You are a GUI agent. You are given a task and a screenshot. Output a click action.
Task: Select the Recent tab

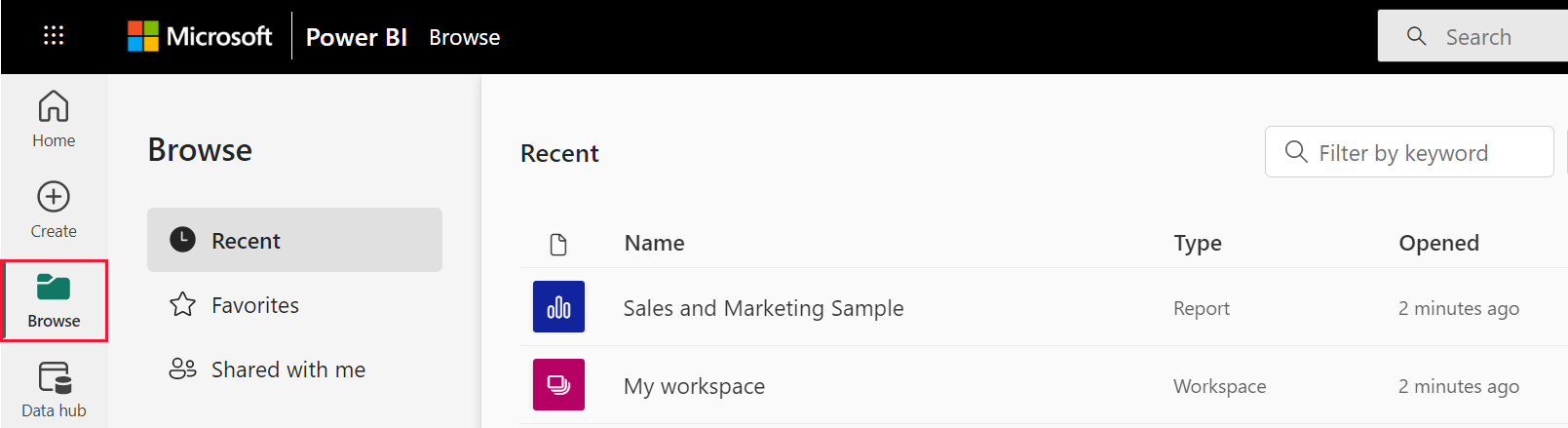coord(294,240)
